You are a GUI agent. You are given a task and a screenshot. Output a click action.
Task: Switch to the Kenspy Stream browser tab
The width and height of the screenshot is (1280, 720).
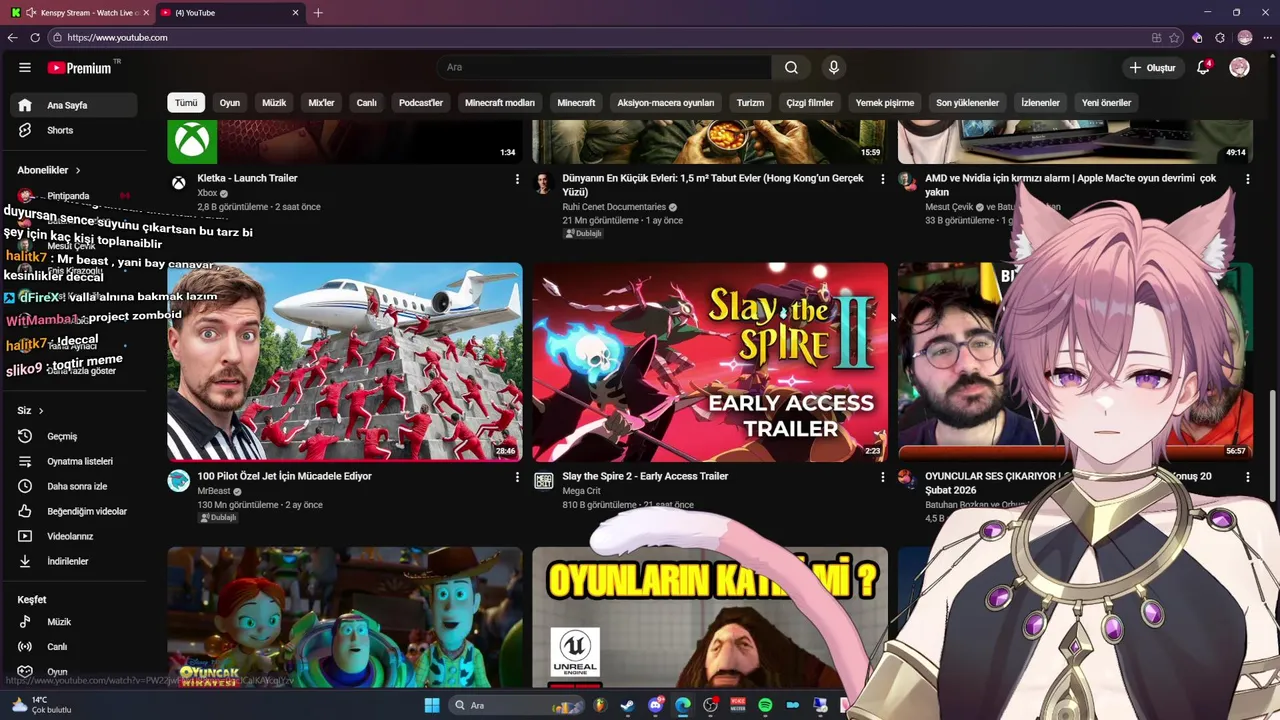click(80, 13)
